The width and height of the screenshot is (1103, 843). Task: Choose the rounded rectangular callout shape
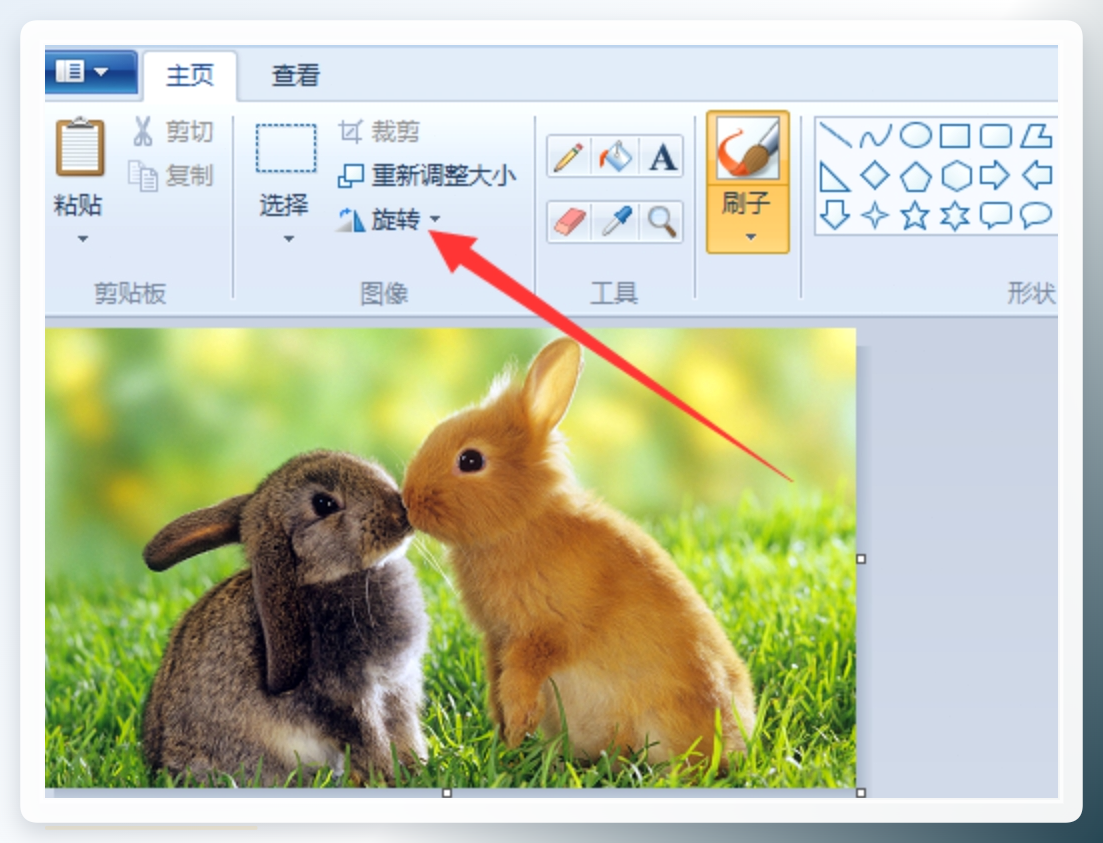point(995,215)
